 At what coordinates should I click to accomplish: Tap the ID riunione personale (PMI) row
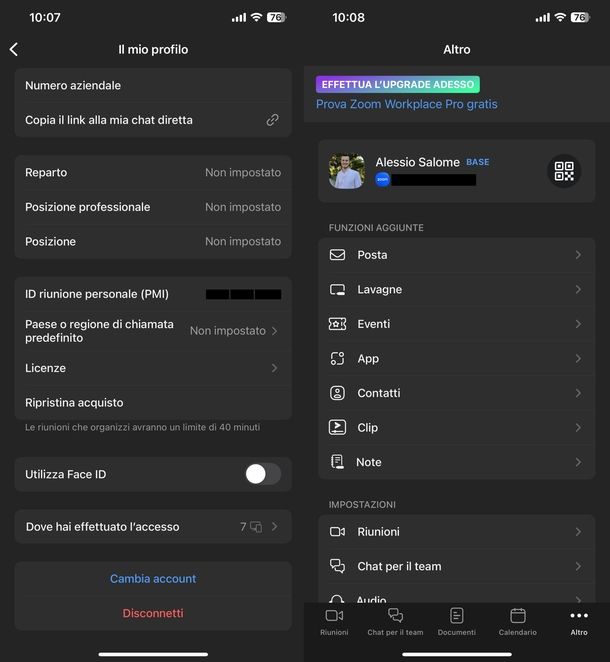pyautogui.click(x=153, y=294)
